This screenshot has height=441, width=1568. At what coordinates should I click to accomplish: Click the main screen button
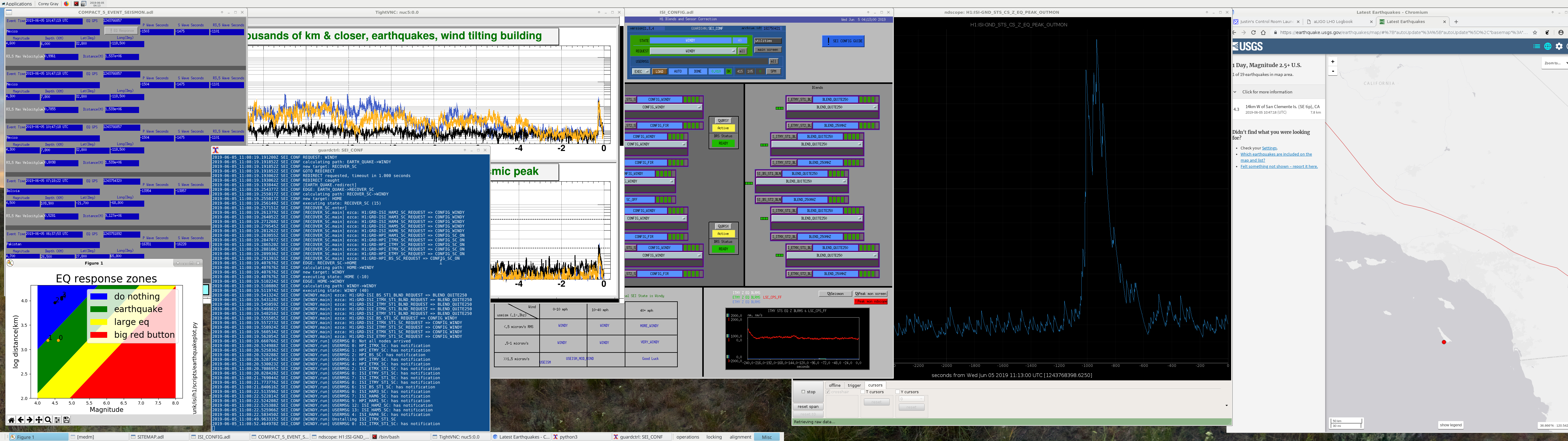(x=767, y=50)
